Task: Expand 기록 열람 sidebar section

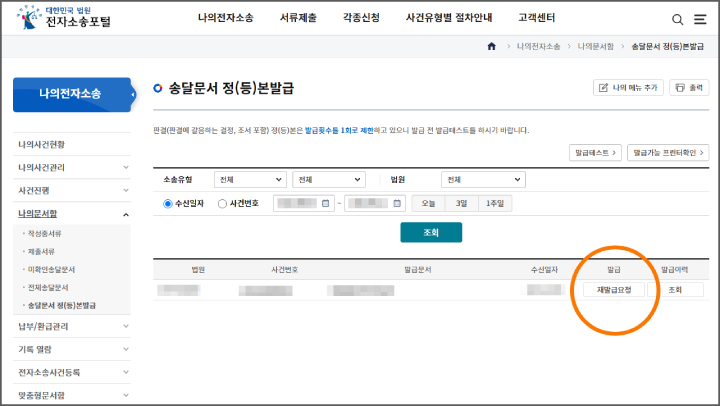Action: pos(72,350)
